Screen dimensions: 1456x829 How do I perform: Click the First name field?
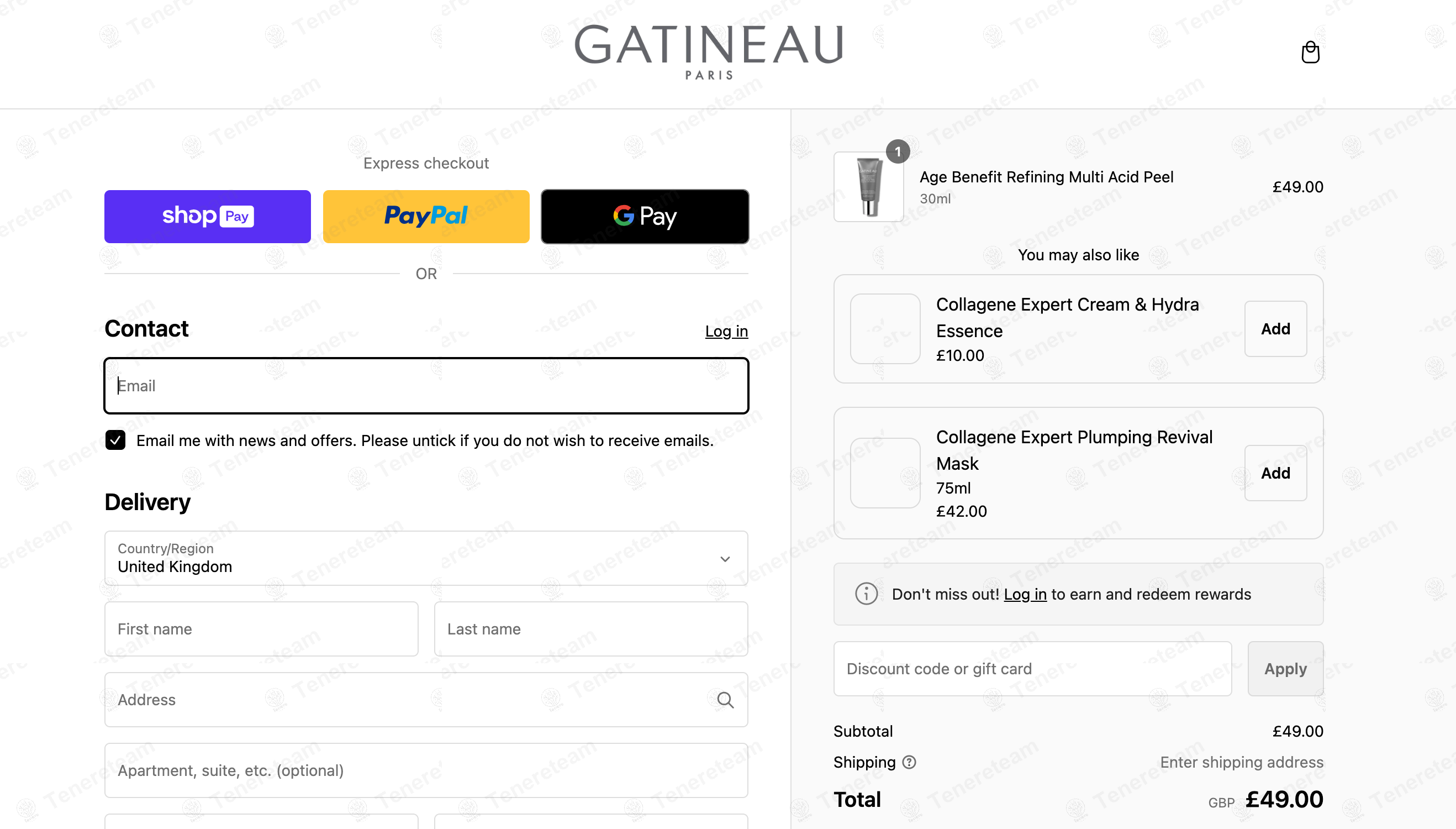[262, 628]
